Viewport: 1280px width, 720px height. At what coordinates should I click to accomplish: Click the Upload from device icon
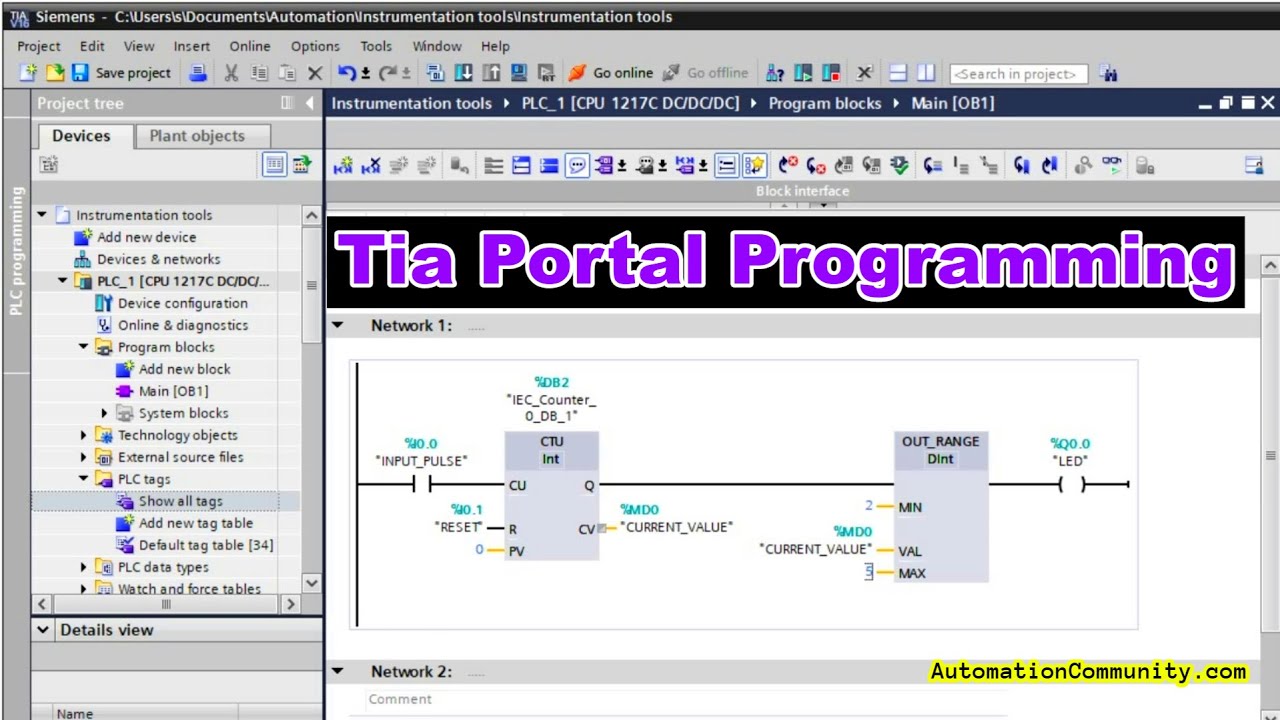[491, 73]
